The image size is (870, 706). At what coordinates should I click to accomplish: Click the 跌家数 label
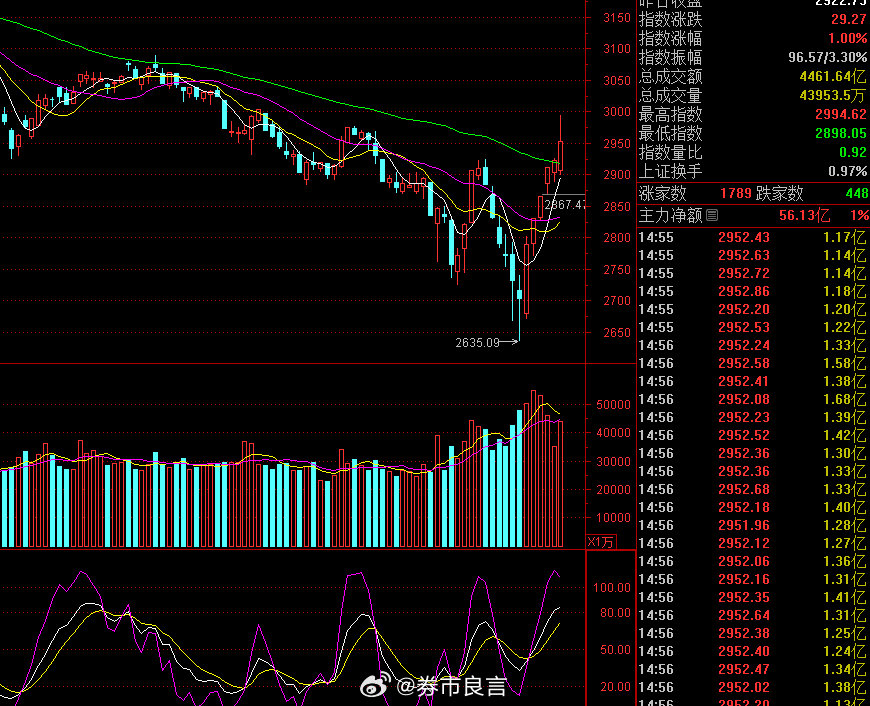pos(780,193)
